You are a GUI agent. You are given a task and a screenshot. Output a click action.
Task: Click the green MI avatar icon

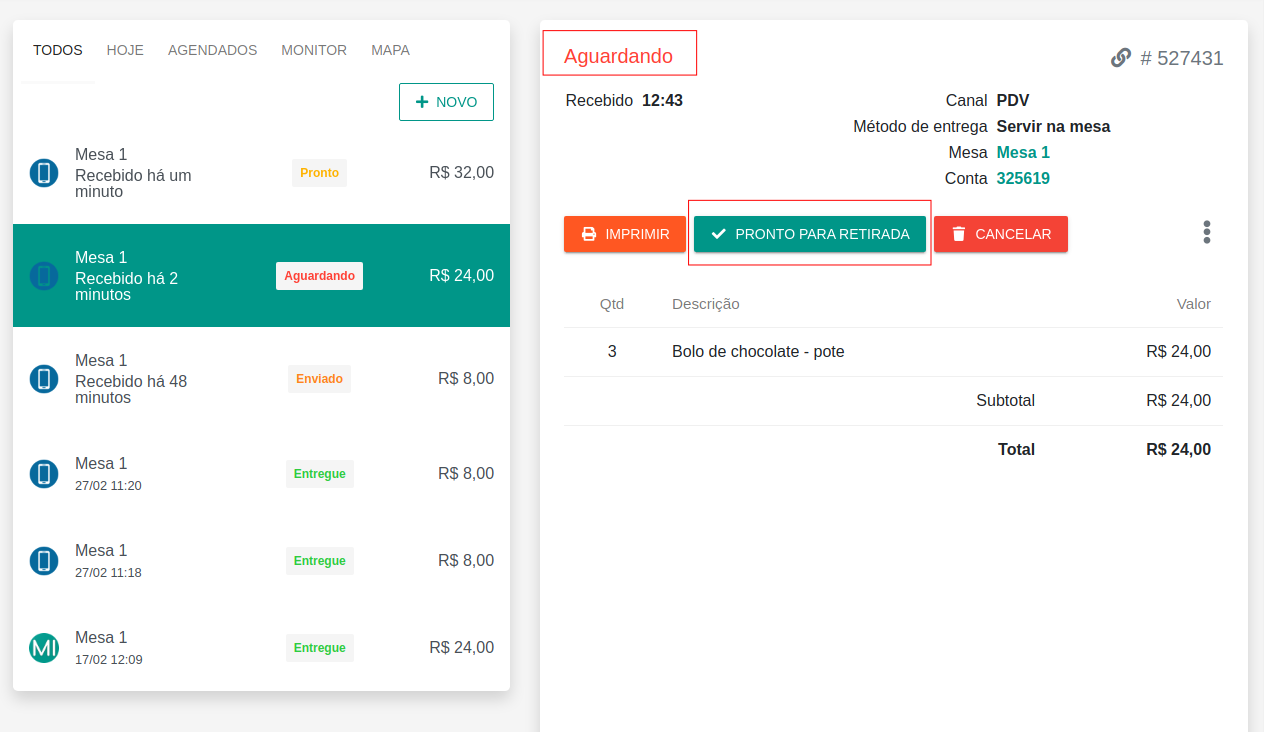coord(43,648)
